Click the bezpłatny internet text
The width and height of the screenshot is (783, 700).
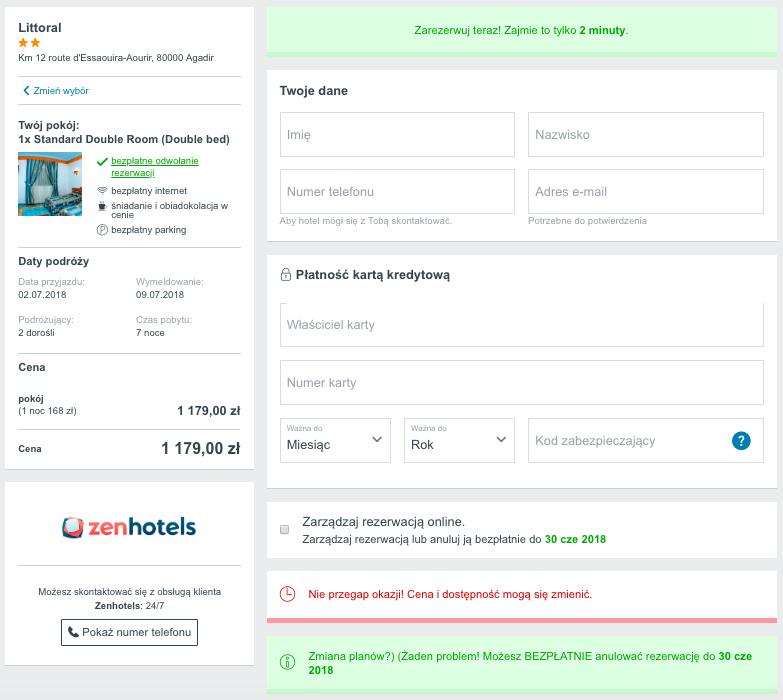[149, 191]
